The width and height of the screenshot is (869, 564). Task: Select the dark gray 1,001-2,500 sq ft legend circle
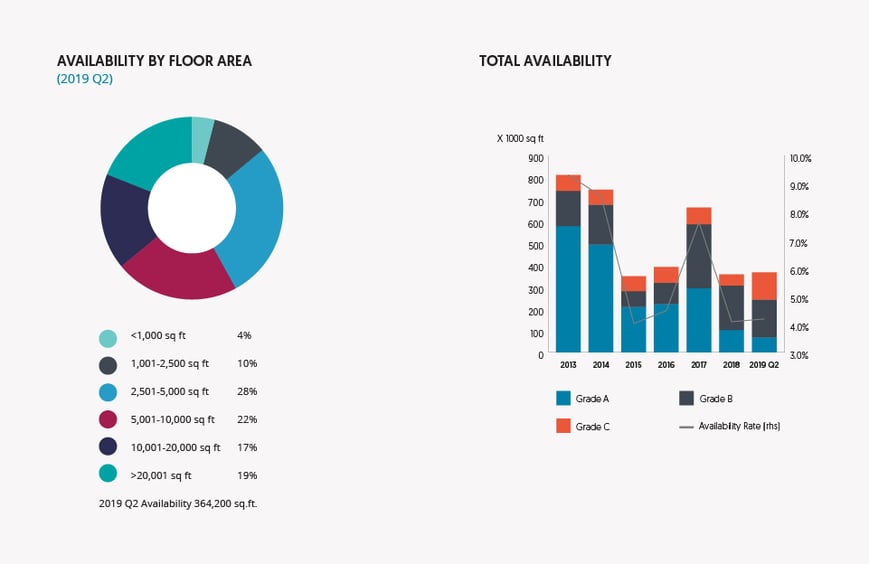107,364
